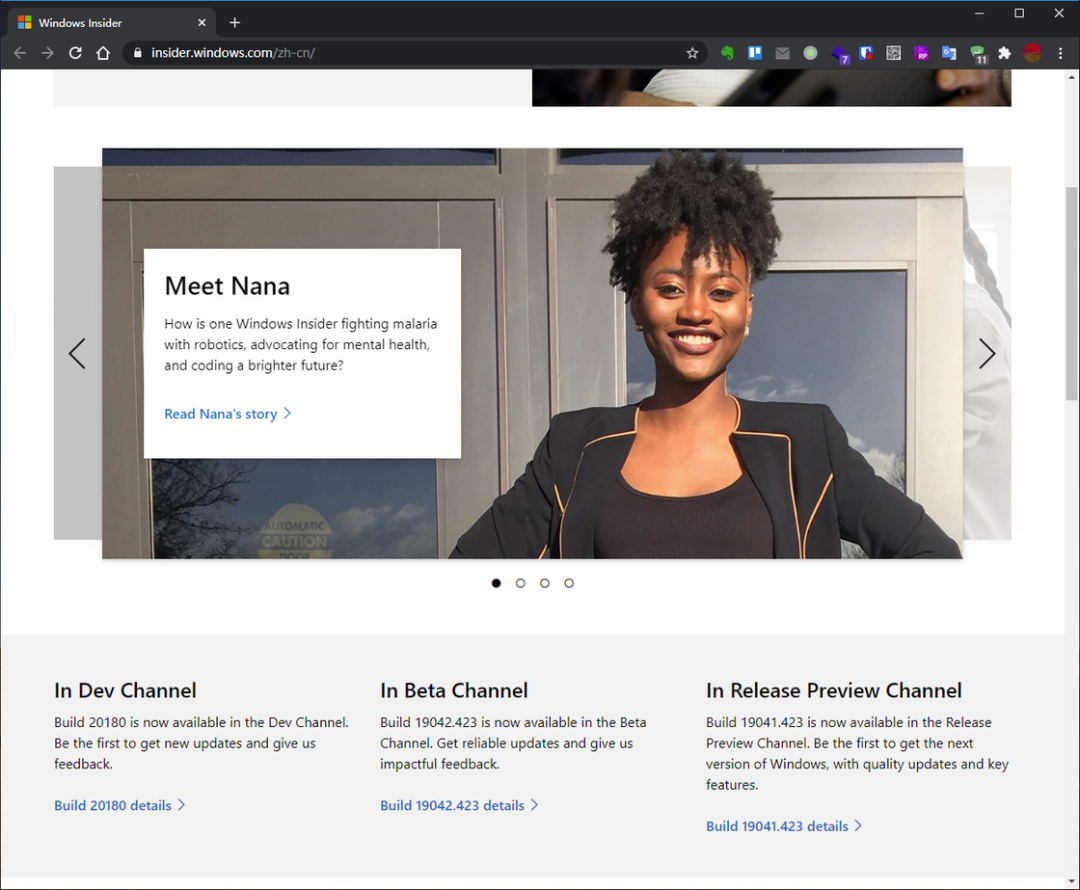Open the QR code extension
The height and width of the screenshot is (890, 1080).
(x=893, y=53)
